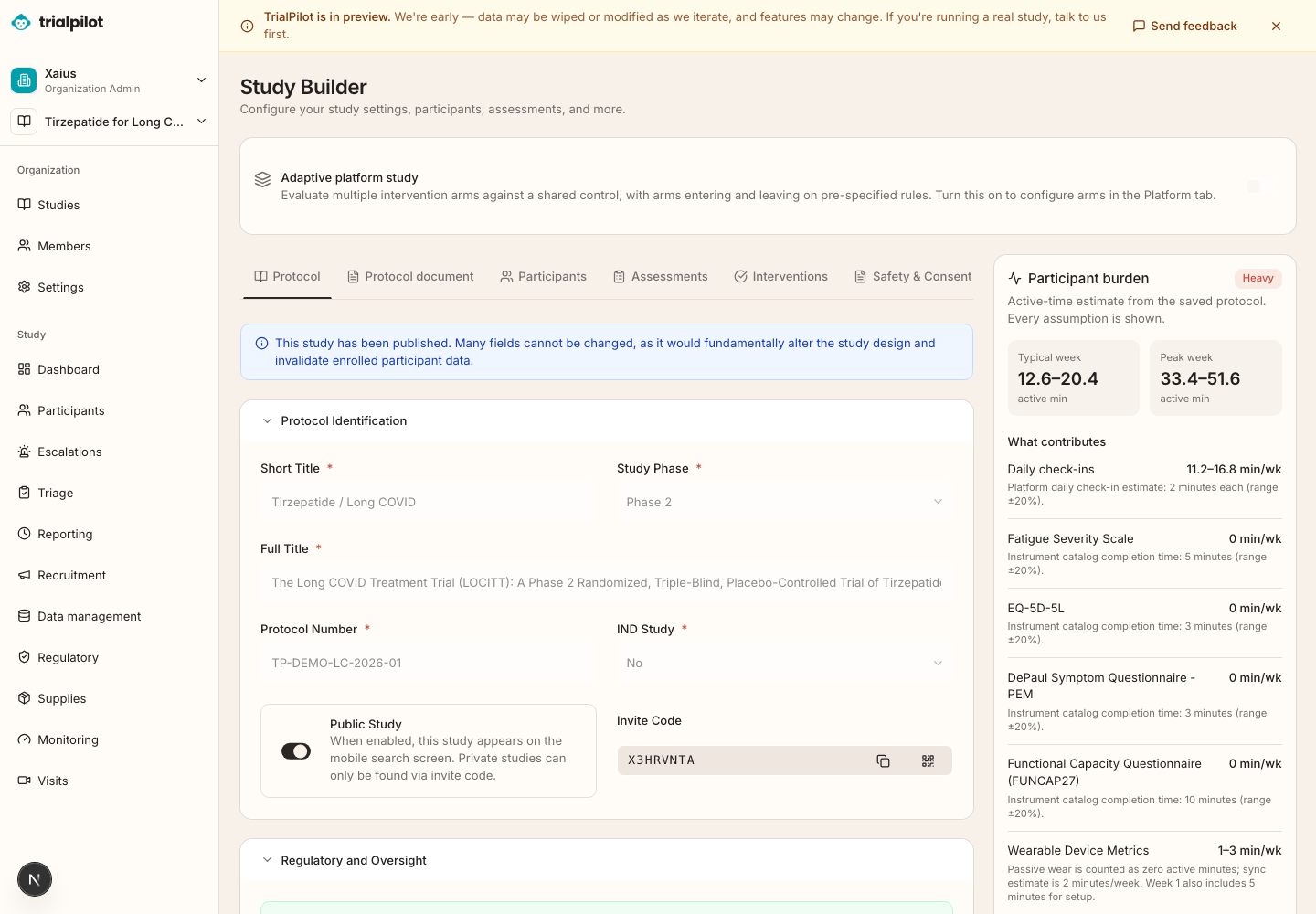
Task: Open Studies in the sidebar
Action: [x=110, y=205]
